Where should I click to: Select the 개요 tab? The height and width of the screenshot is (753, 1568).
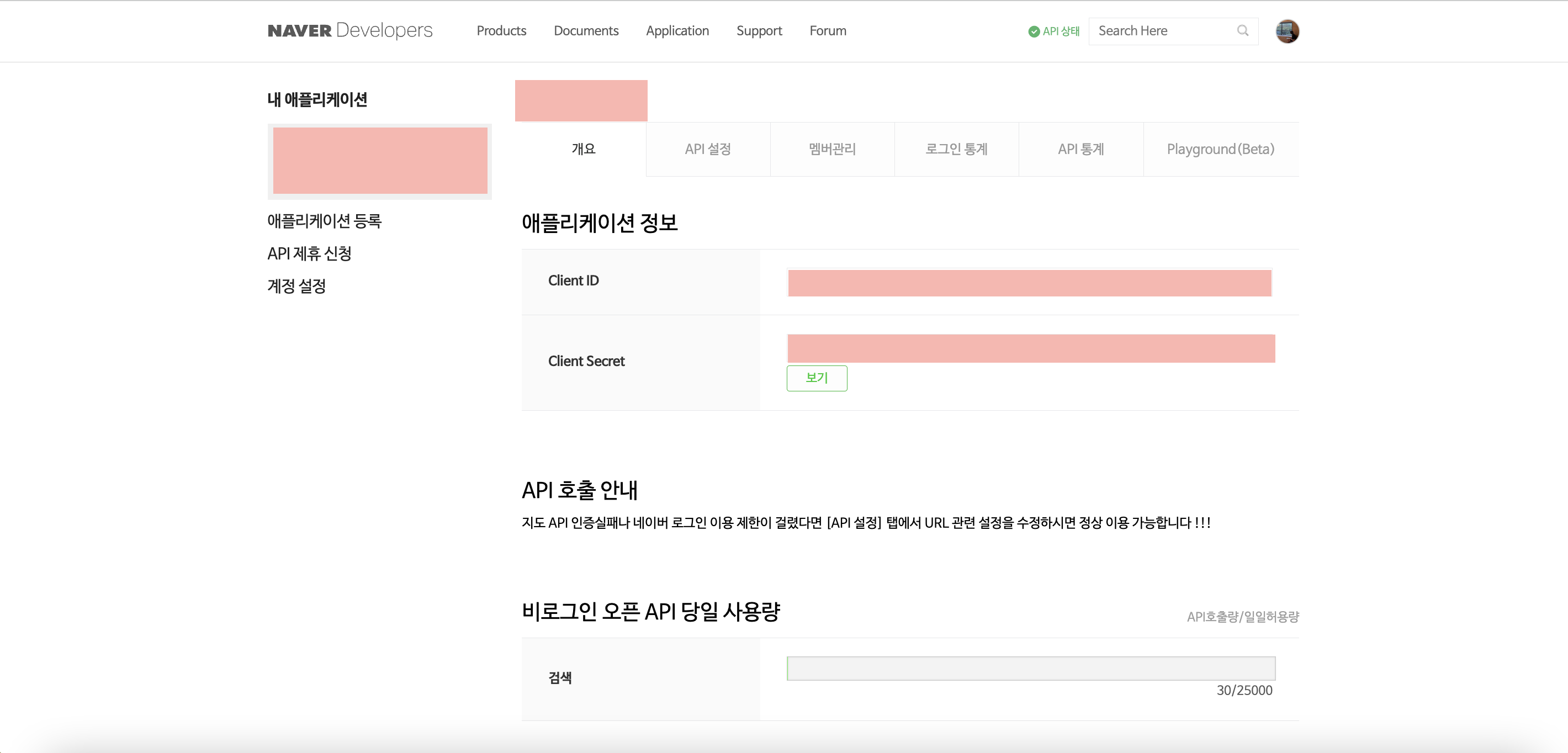click(583, 149)
